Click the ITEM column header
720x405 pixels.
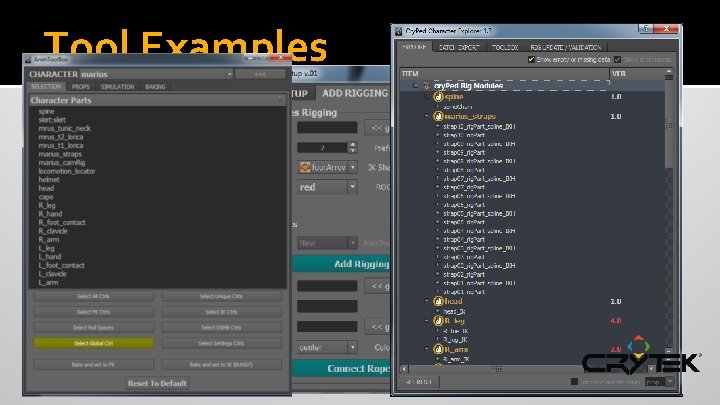505,73
